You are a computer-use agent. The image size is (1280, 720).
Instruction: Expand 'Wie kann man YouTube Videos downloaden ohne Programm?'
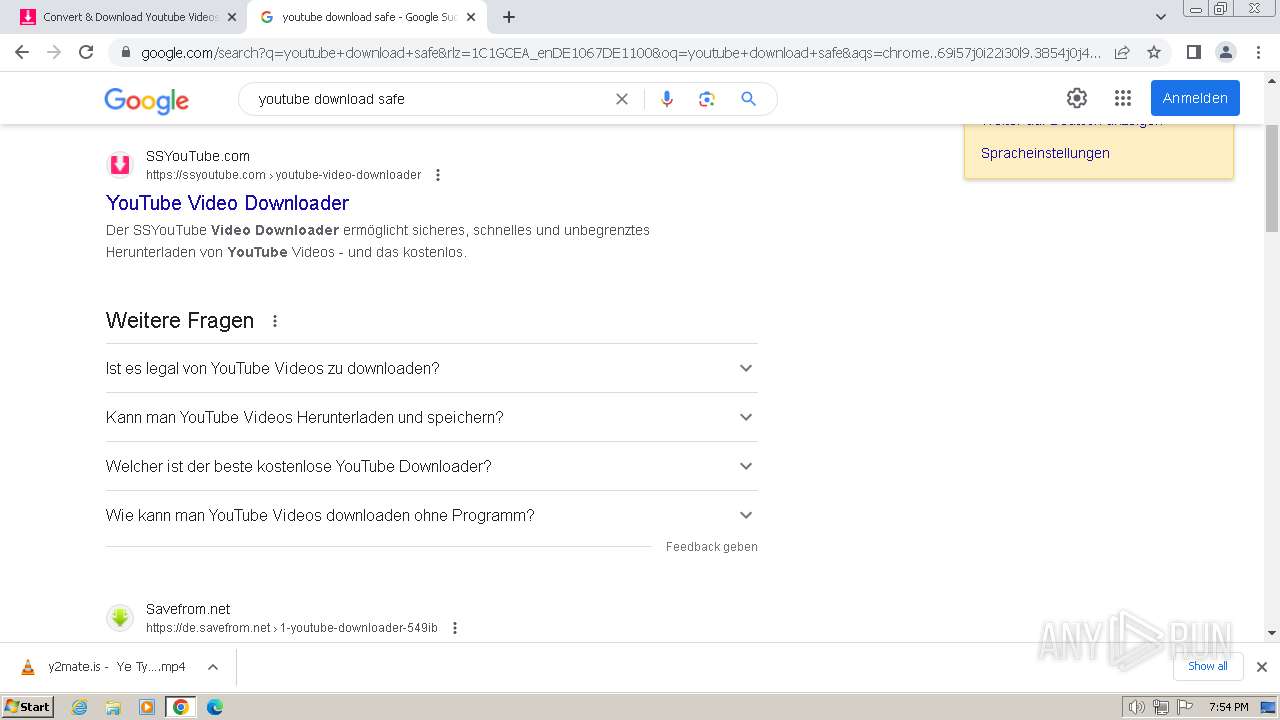click(431, 515)
